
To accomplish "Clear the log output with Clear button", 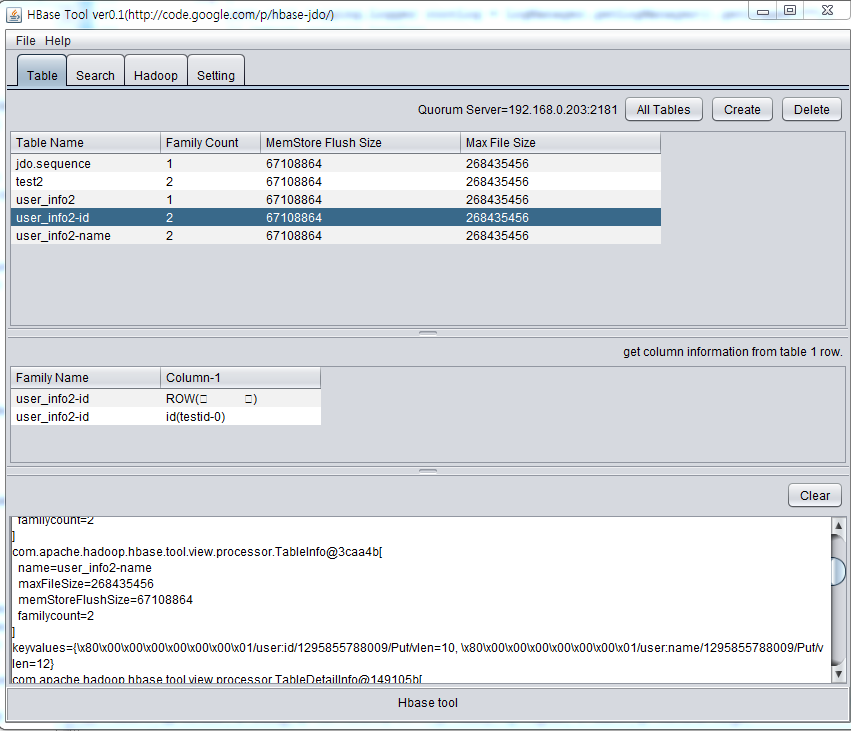I will (x=815, y=495).
